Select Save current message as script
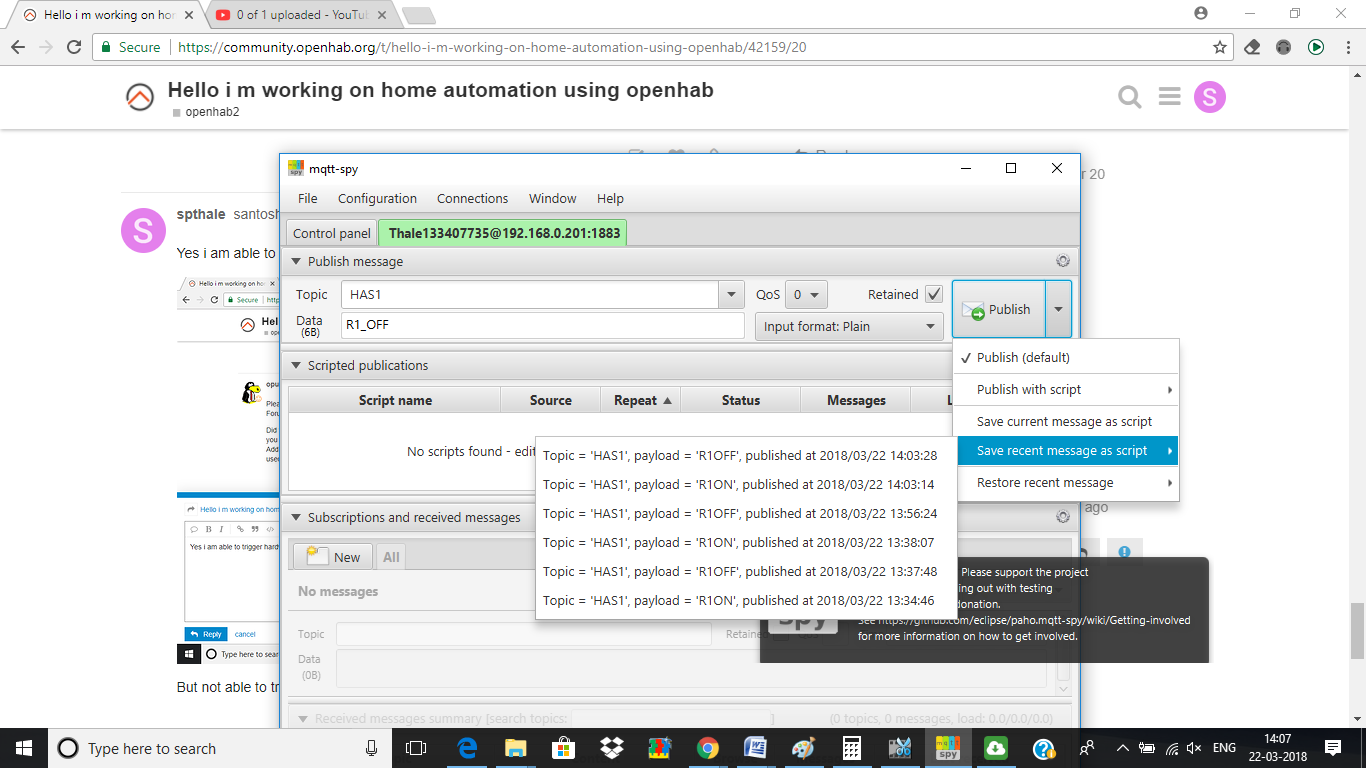 click(1064, 422)
